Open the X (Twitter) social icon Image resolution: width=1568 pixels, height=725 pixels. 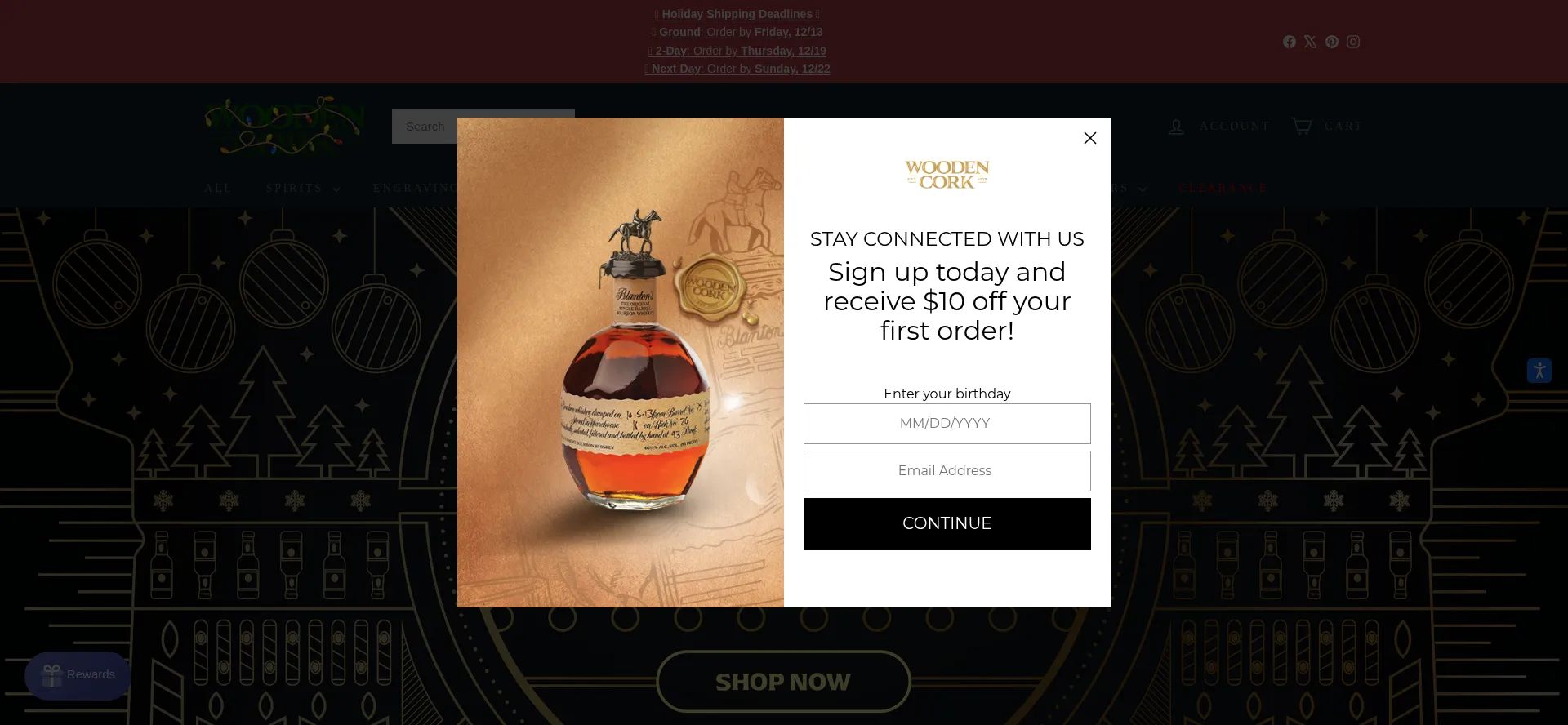(1310, 42)
